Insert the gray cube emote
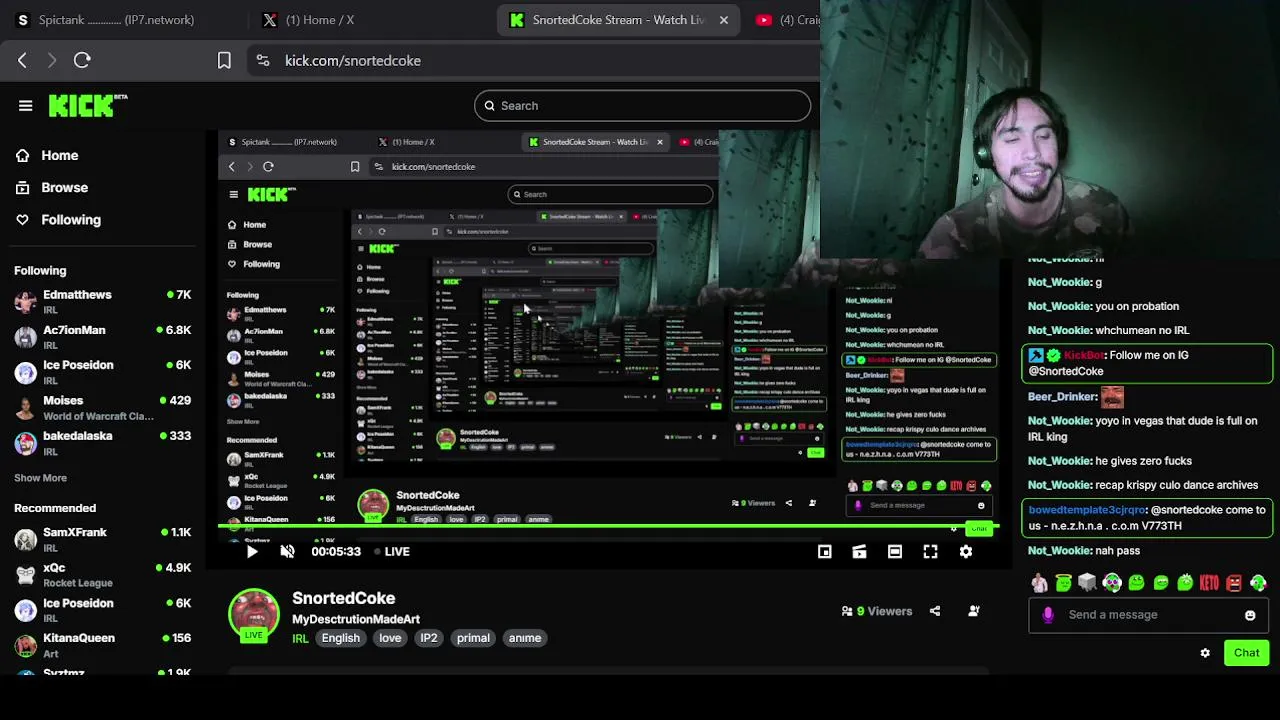Viewport: 1280px width, 720px height. pos(1088,582)
